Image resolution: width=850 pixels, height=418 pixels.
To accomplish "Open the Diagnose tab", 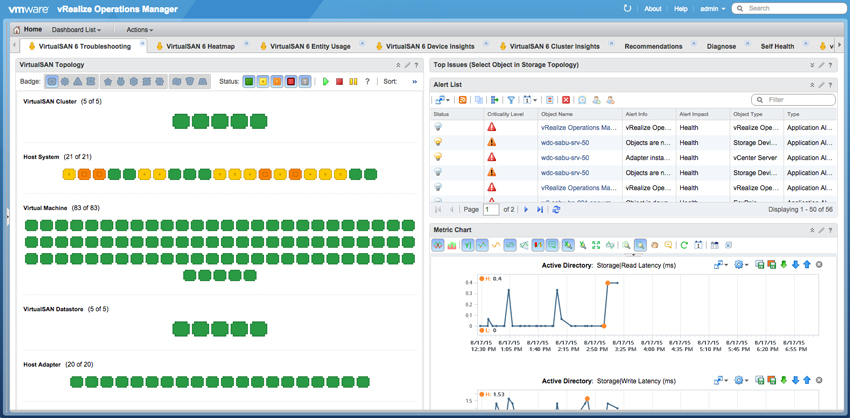I will [722, 47].
